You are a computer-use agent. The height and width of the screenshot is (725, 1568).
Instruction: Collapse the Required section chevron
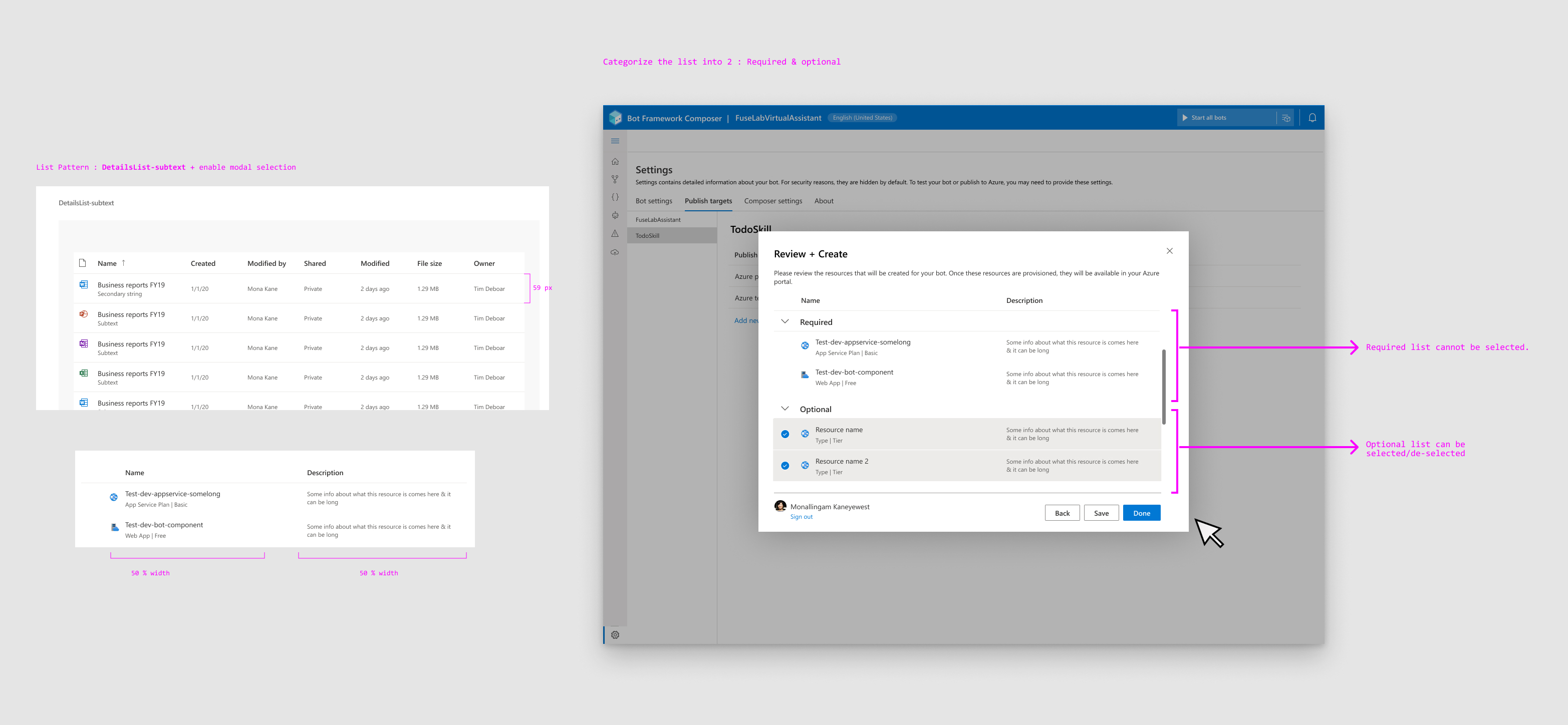[x=785, y=321]
